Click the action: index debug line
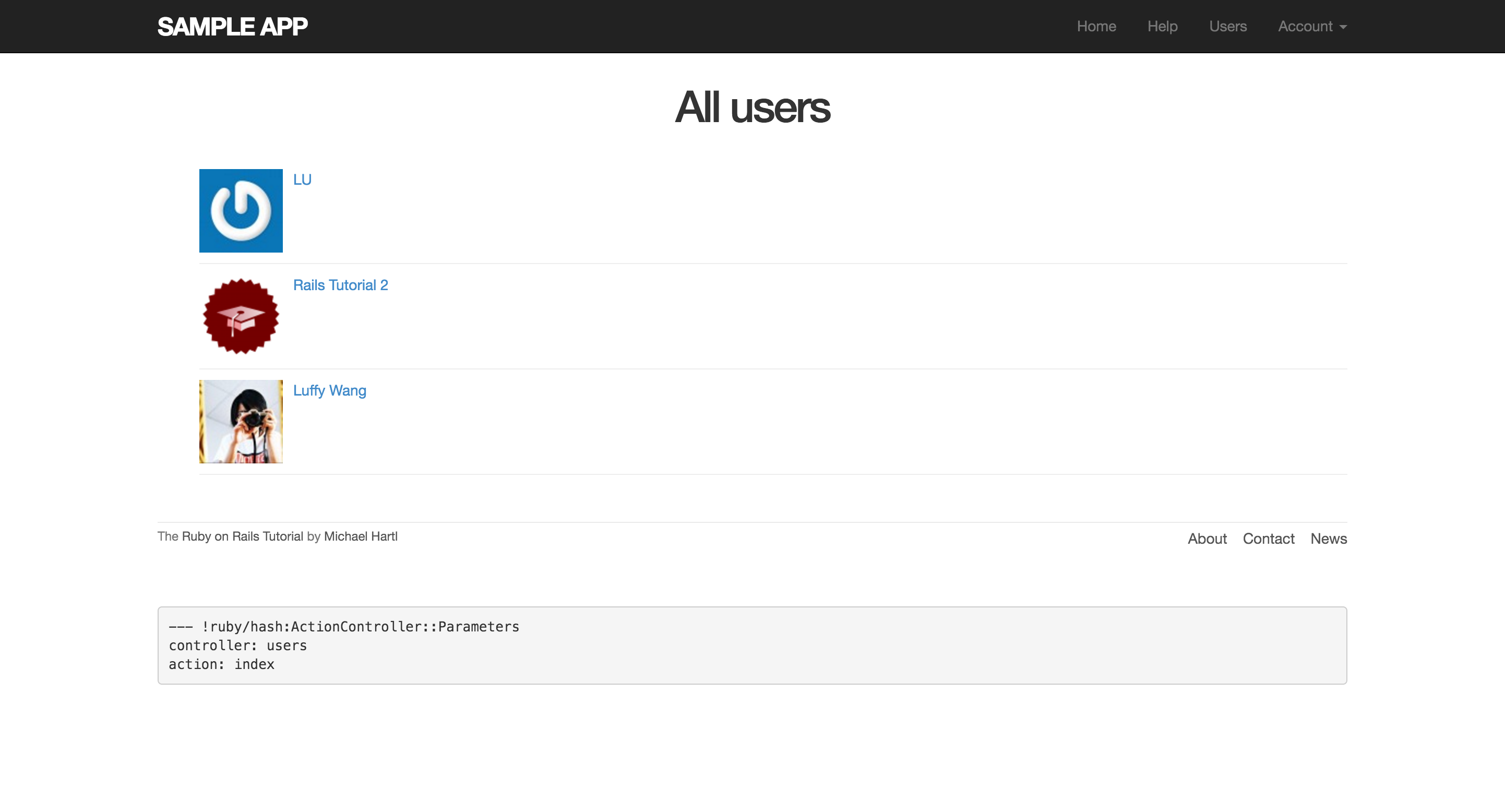 (x=221, y=664)
